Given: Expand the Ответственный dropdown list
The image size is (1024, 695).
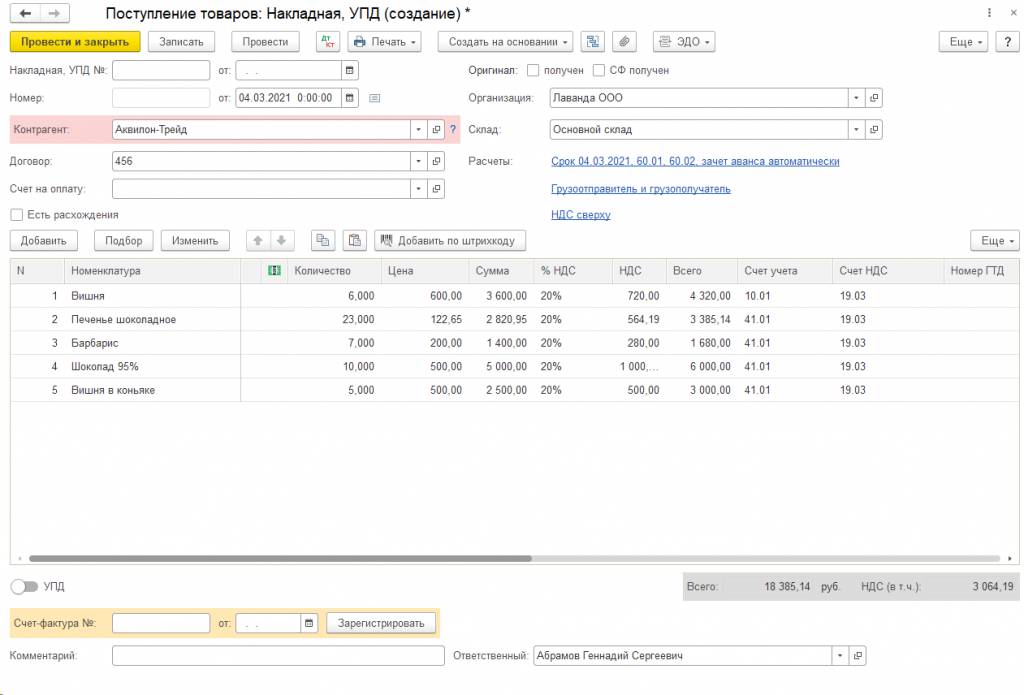Looking at the screenshot, I should pyautogui.click(x=840, y=655).
